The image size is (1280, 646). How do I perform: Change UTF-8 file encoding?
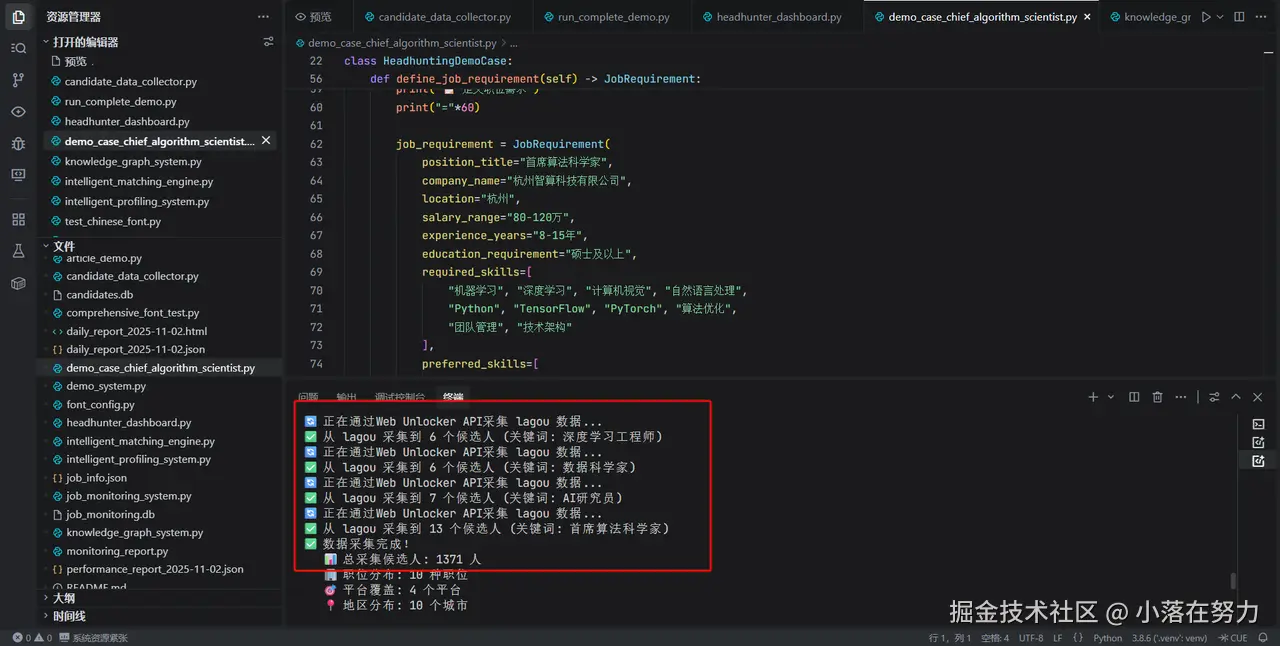(1031, 638)
